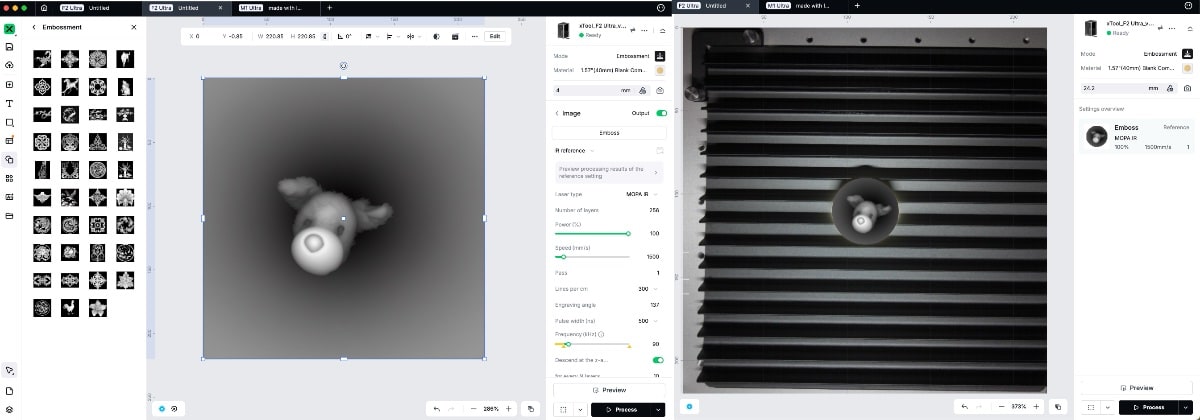
Task: Click the Shapes tool in left sidebar
Action: point(9,122)
